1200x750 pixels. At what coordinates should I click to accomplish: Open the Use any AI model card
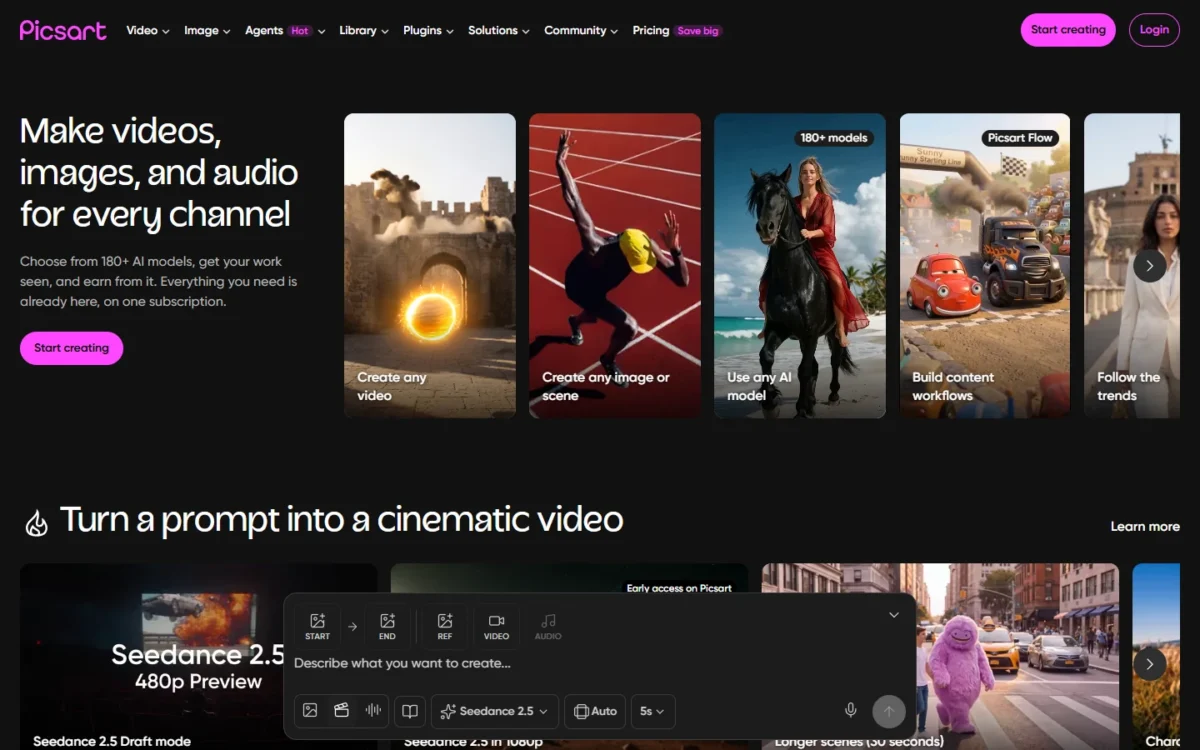pyautogui.click(x=800, y=265)
